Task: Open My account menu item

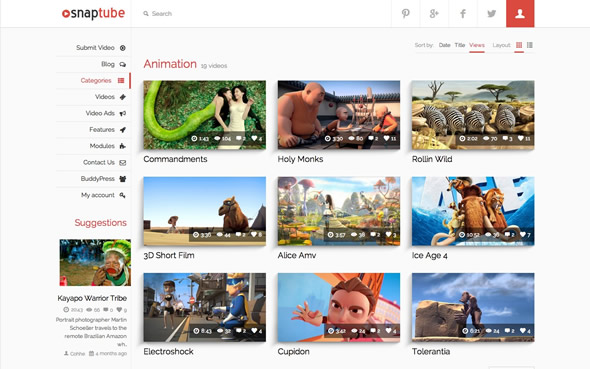Action: pos(98,195)
